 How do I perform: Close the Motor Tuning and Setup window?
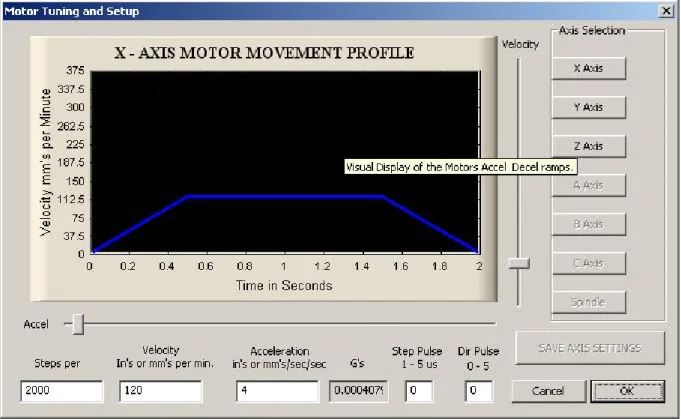[x=666, y=11]
